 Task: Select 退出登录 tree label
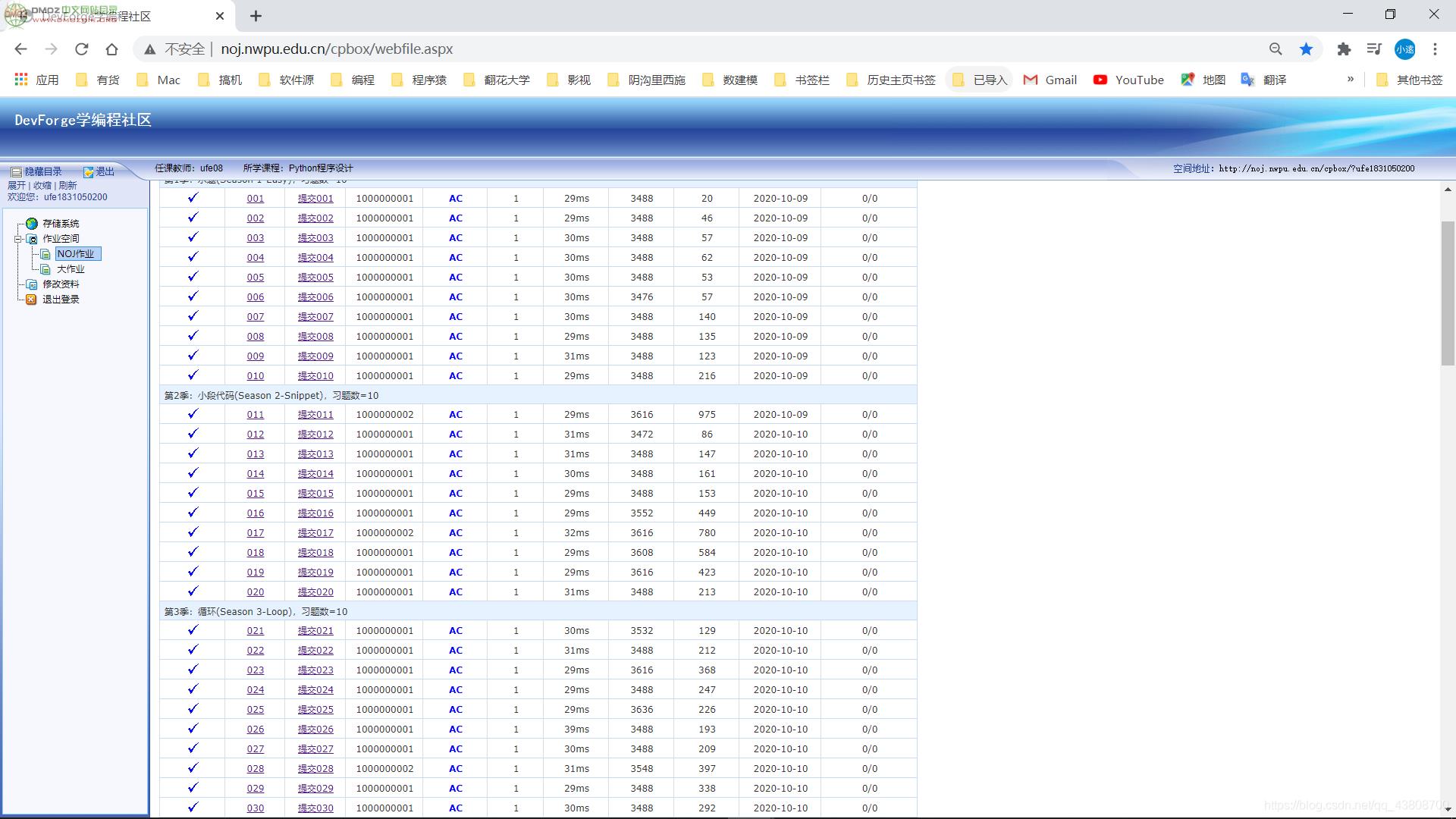(x=61, y=300)
